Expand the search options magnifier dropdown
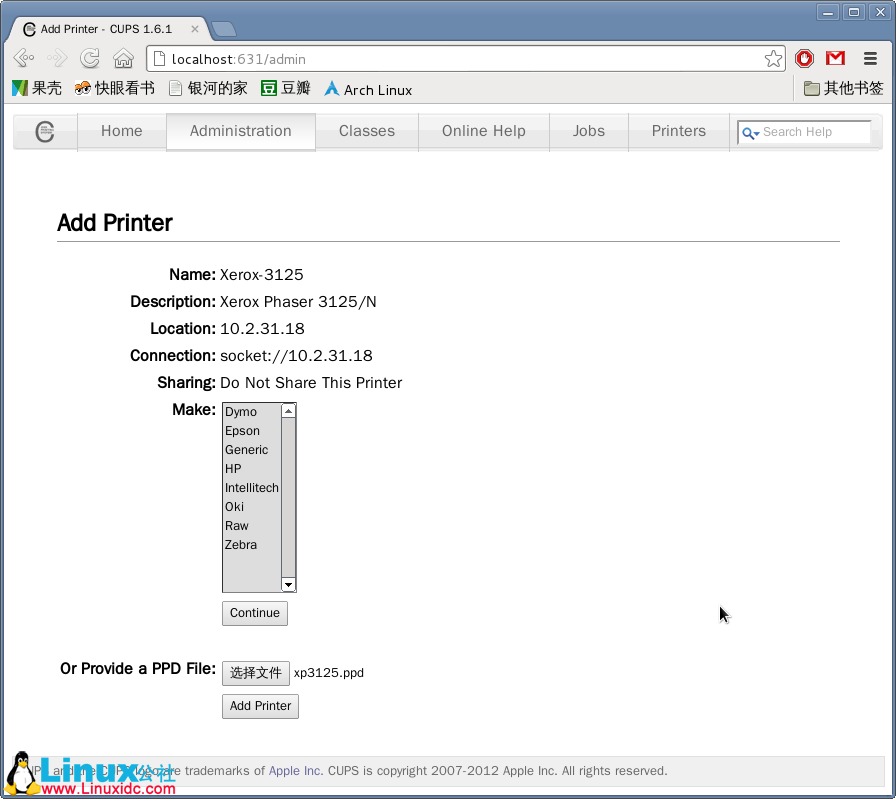 750,133
